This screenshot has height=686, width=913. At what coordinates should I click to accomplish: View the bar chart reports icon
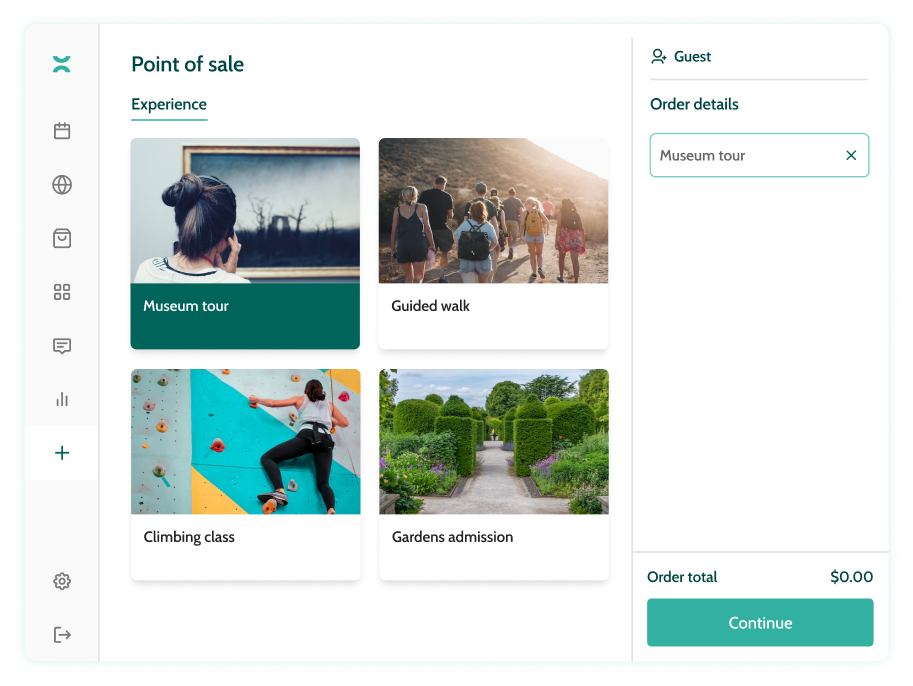point(62,399)
